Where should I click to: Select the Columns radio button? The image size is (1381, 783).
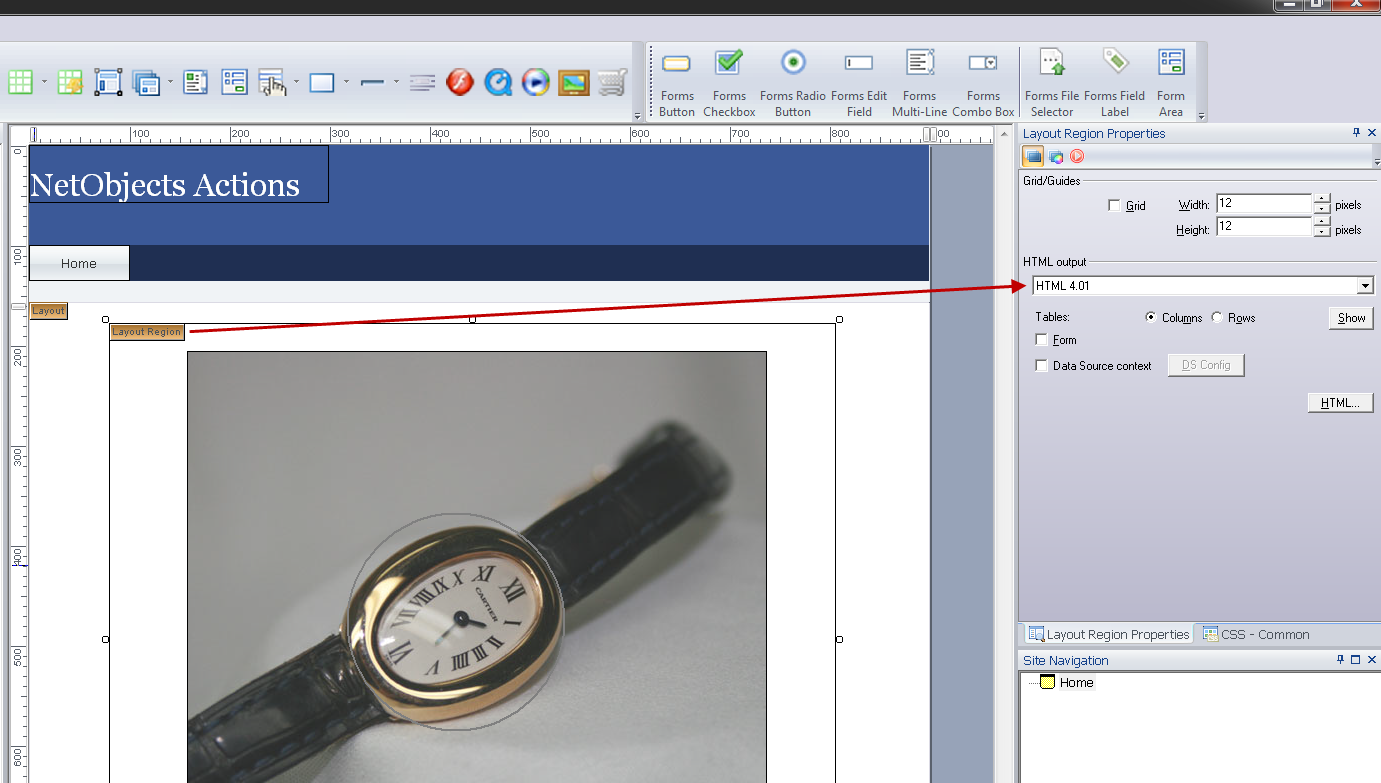(x=1151, y=318)
